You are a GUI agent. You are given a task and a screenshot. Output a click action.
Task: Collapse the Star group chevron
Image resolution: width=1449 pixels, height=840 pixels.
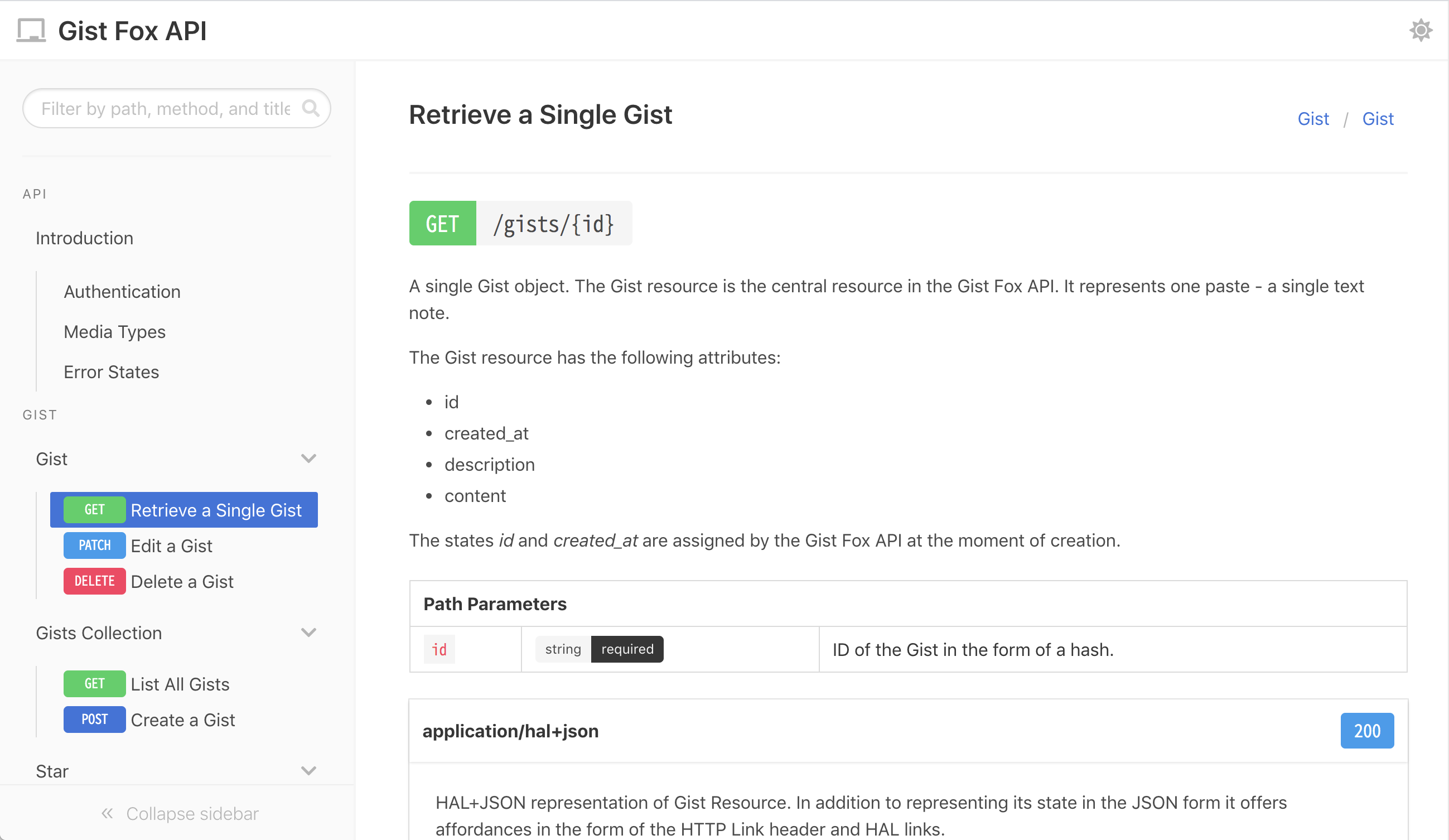coord(309,770)
